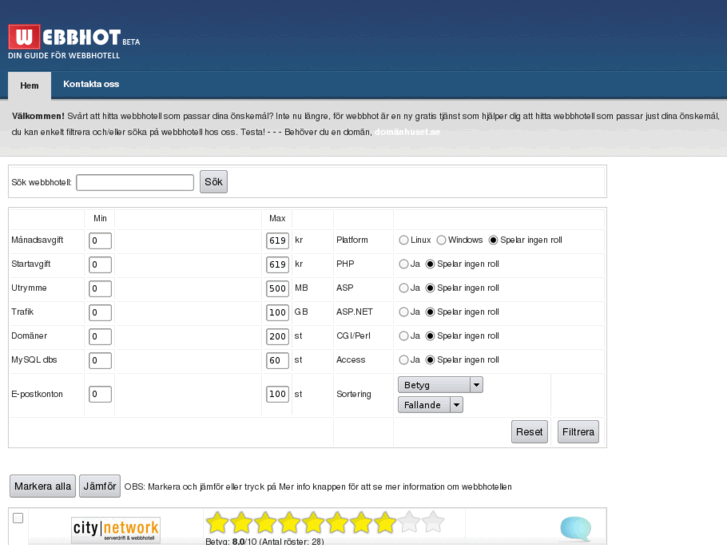Choose Ja for CGI/Perl

pos(403,336)
